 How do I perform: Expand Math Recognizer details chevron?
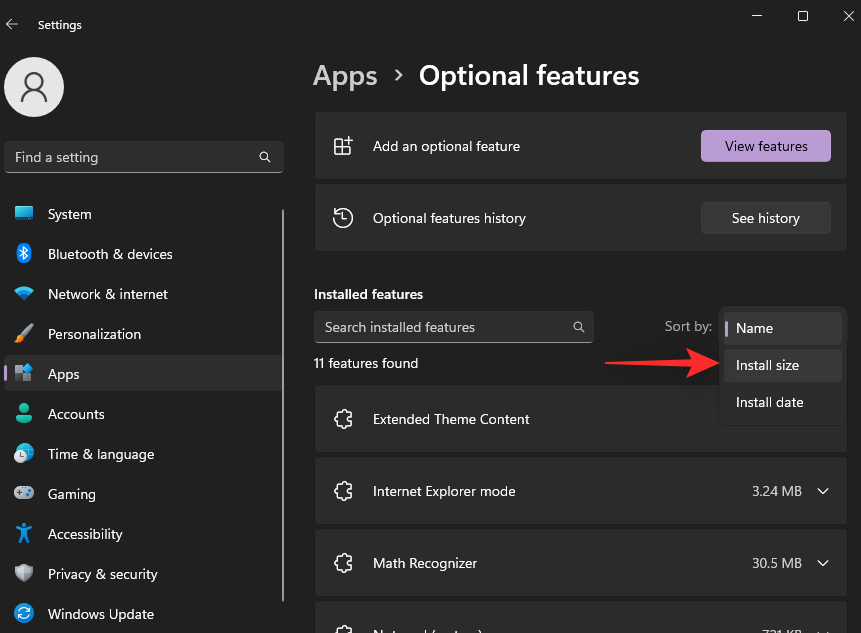tap(823, 563)
